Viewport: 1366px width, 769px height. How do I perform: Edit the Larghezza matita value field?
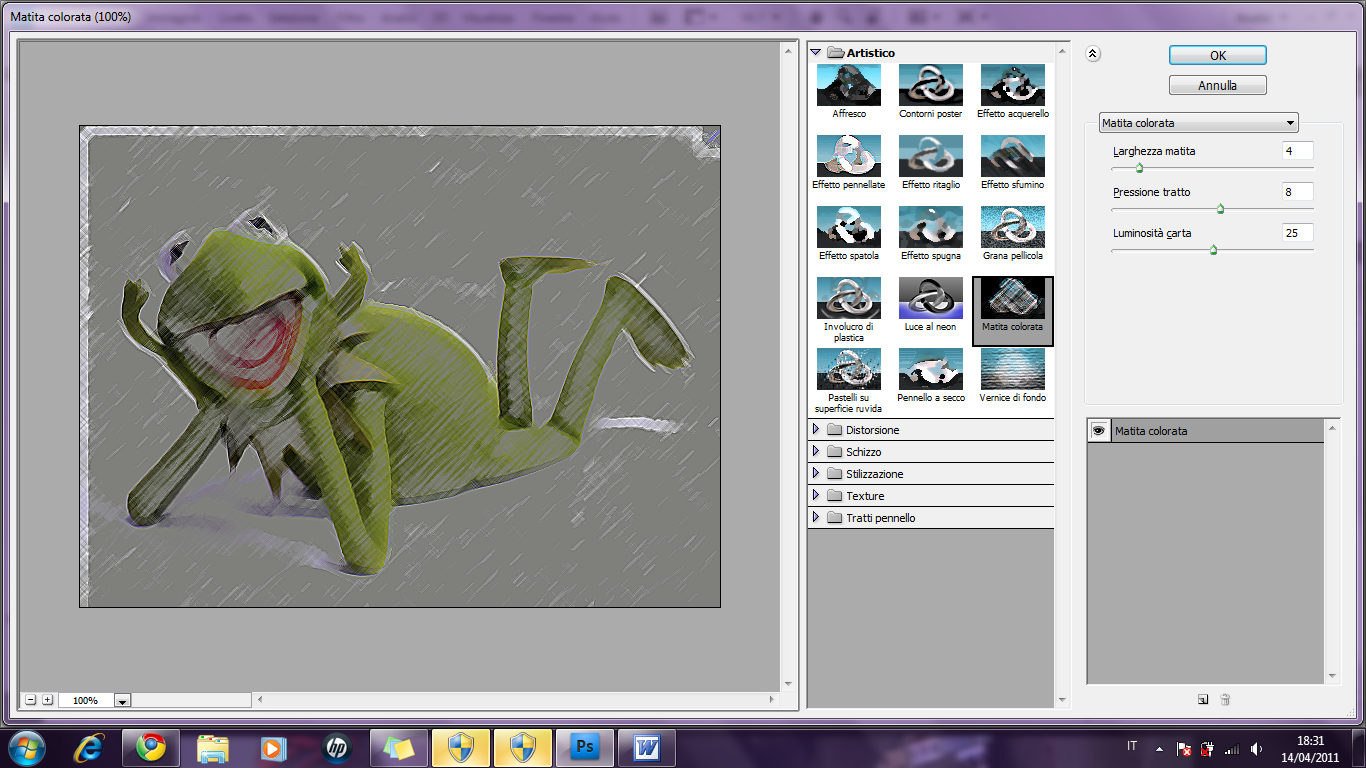tap(1298, 151)
